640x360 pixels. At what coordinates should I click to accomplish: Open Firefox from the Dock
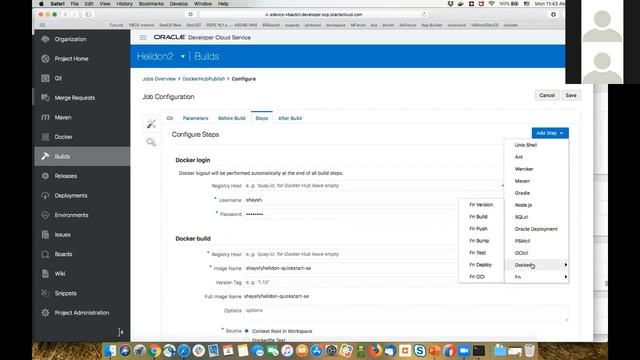(376, 350)
